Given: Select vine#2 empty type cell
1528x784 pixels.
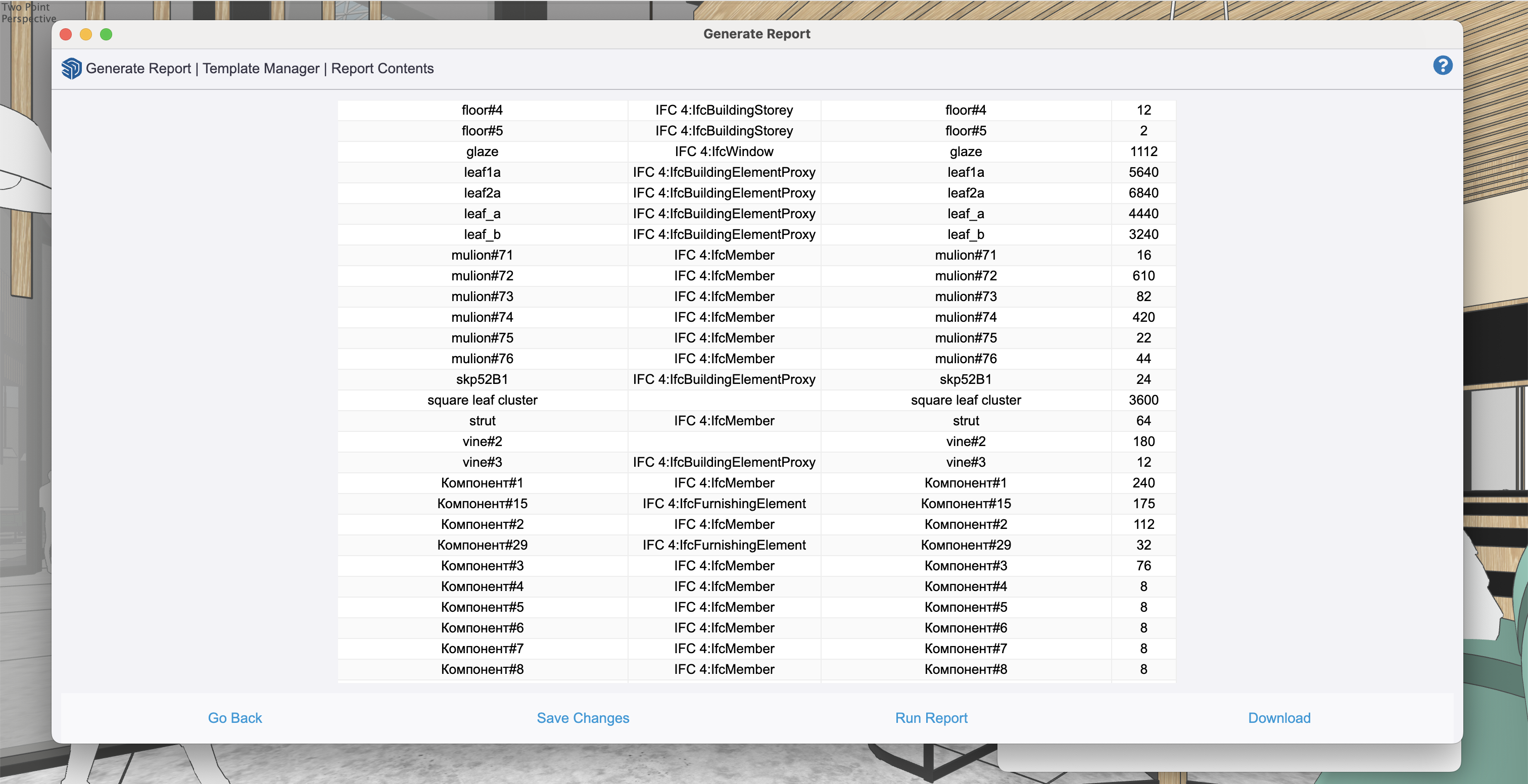Looking at the screenshot, I should coord(724,442).
